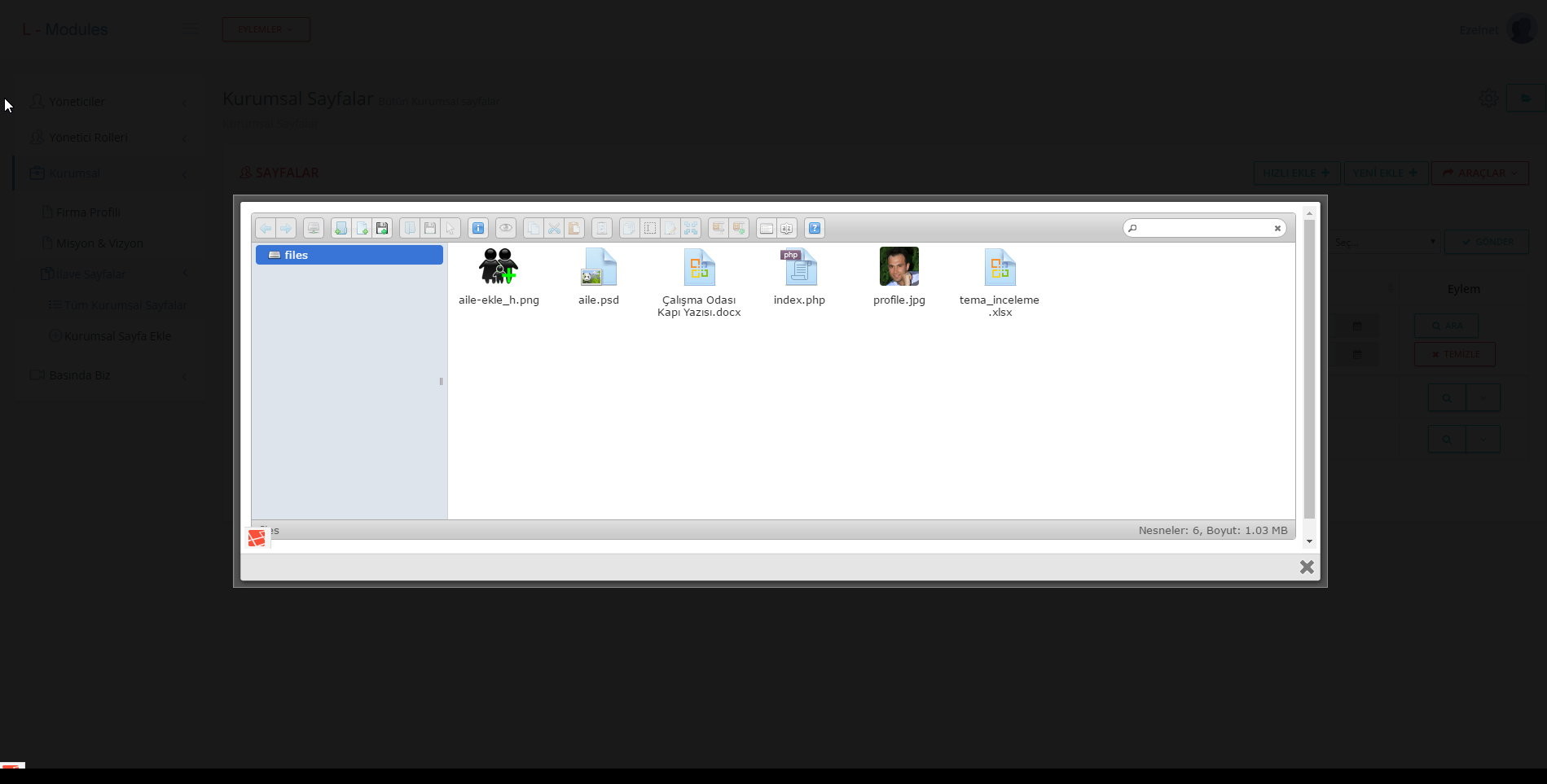Click status text Nesneler: 6, Boyut: 1.03 MB

click(x=1213, y=530)
